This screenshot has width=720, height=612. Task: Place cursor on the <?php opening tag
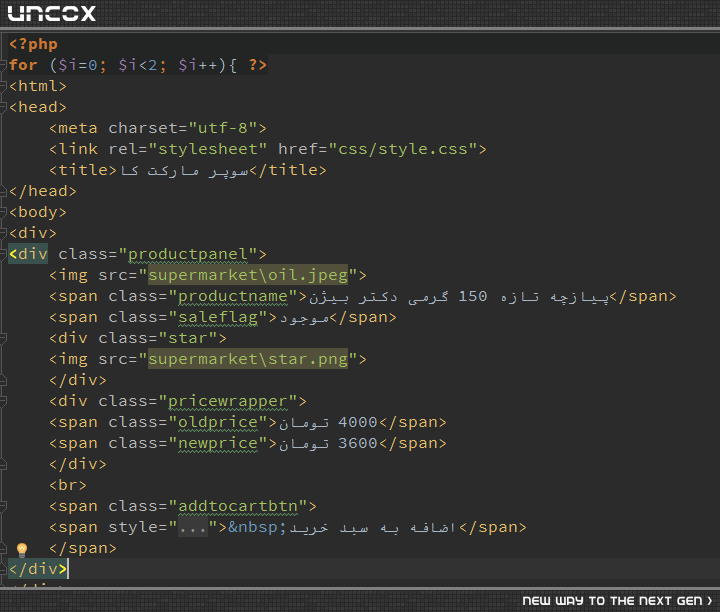click(33, 44)
